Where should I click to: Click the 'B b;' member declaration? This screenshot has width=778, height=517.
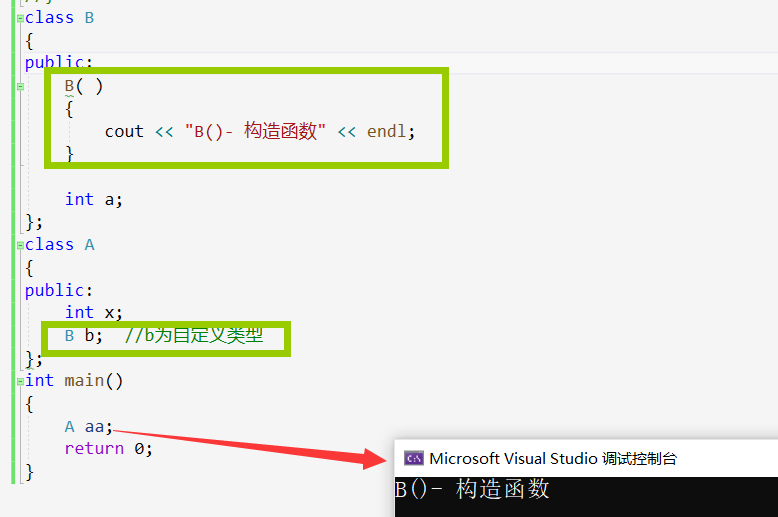pos(84,336)
